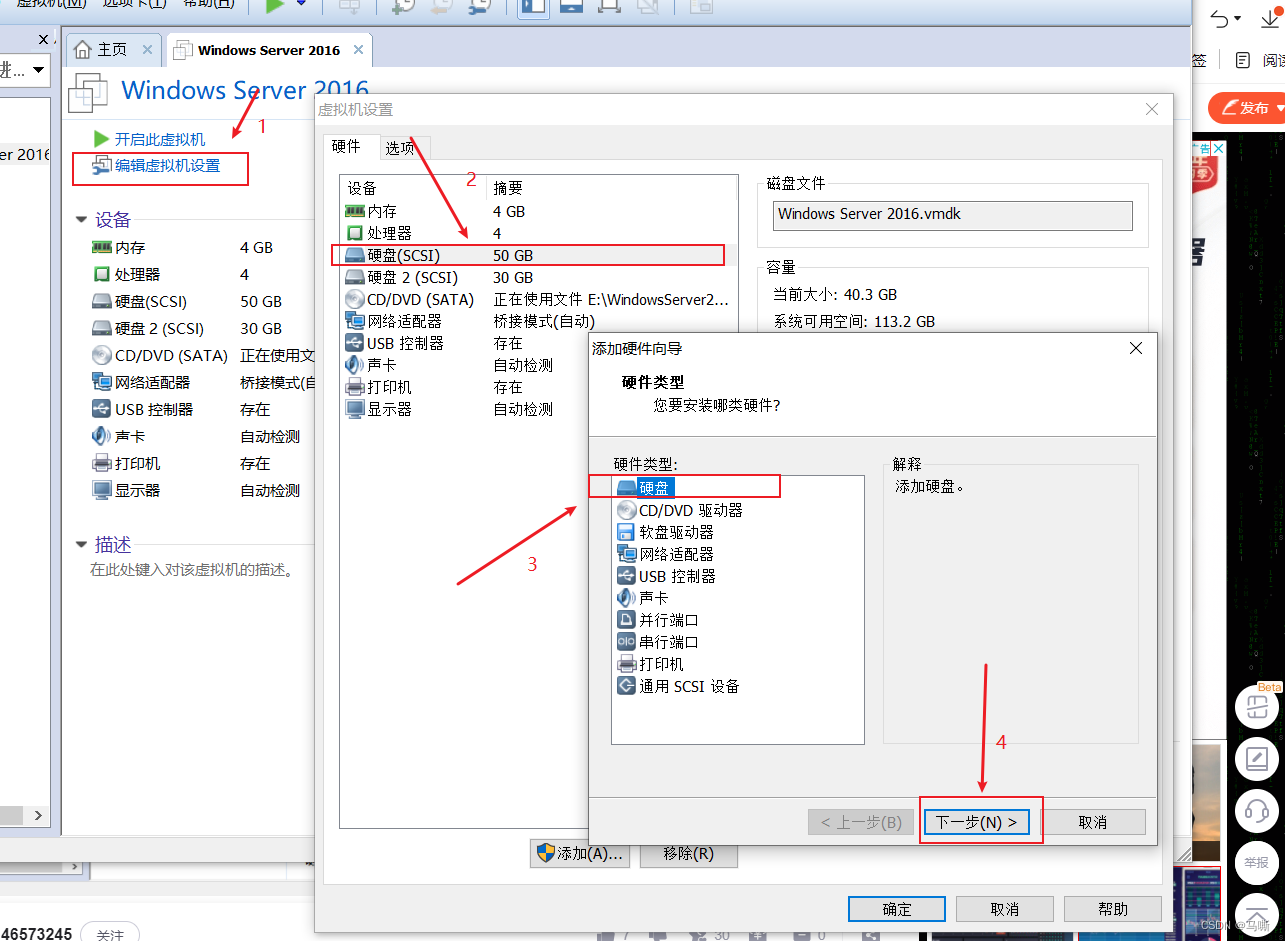Collapse the 描述 section triangle
The image size is (1285, 941).
[x=81, y=545]
